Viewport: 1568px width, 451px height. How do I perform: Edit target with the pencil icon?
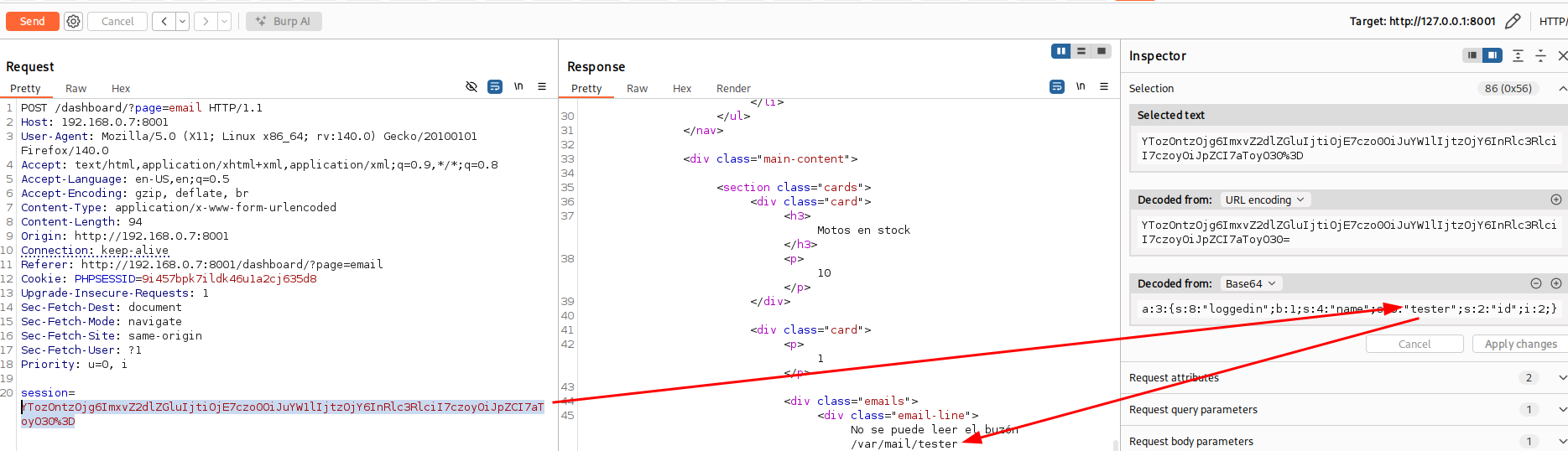pos(1513,22)
